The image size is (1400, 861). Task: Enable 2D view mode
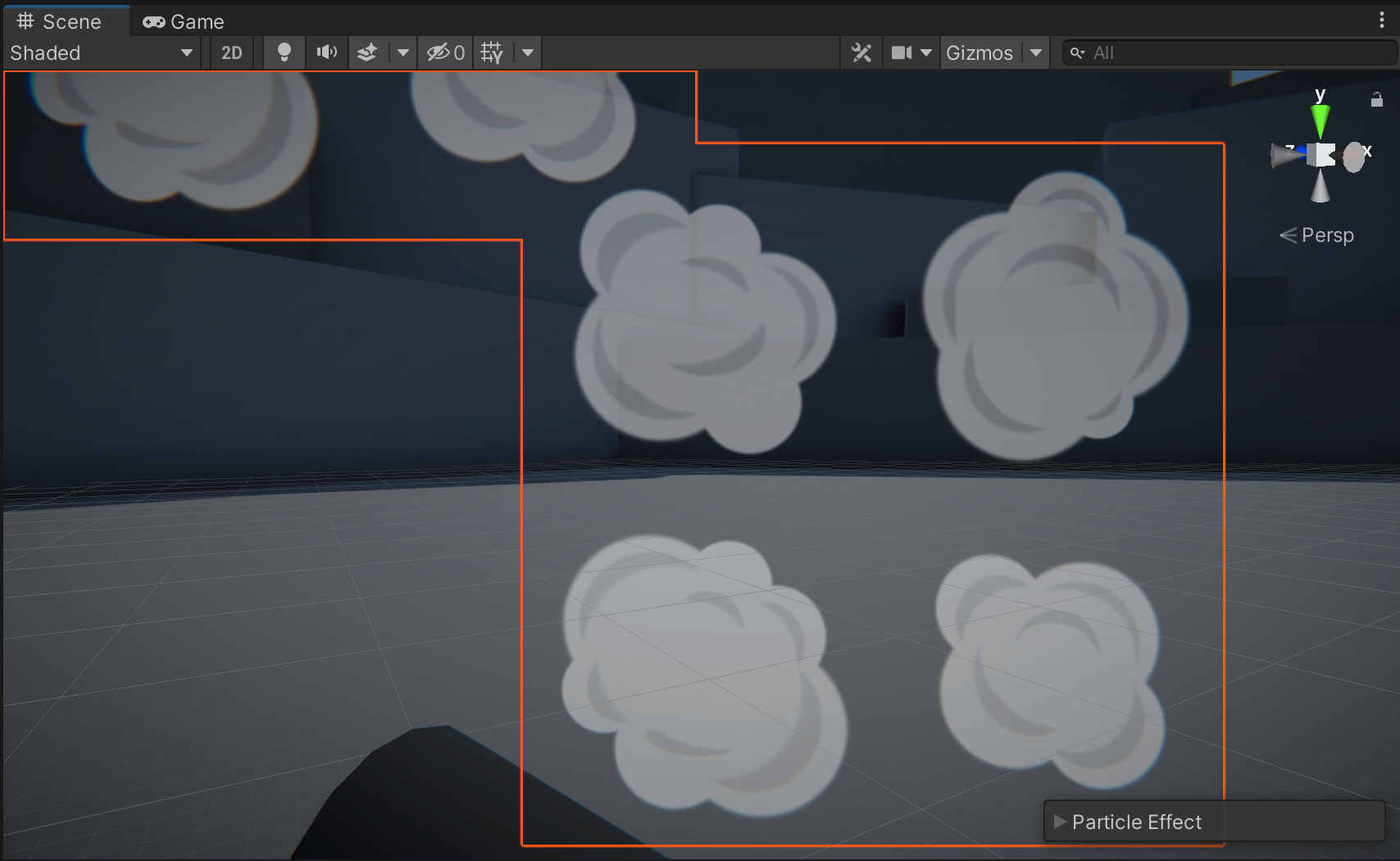tap(232, 52)
